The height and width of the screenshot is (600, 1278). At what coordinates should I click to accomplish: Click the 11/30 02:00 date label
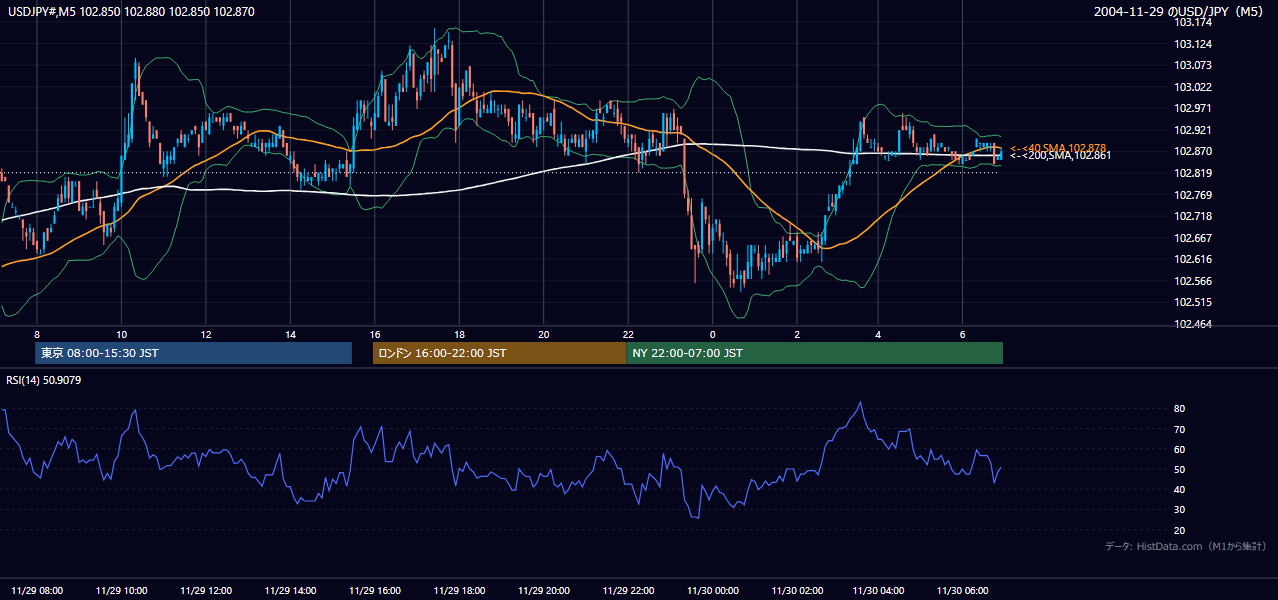tap(796, 591)
